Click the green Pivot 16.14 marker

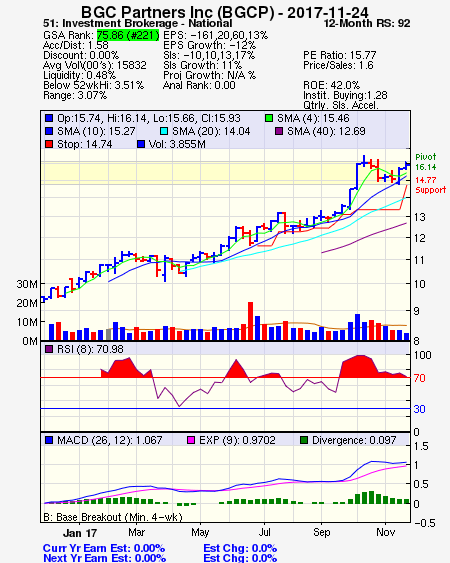tap(426, 162)
